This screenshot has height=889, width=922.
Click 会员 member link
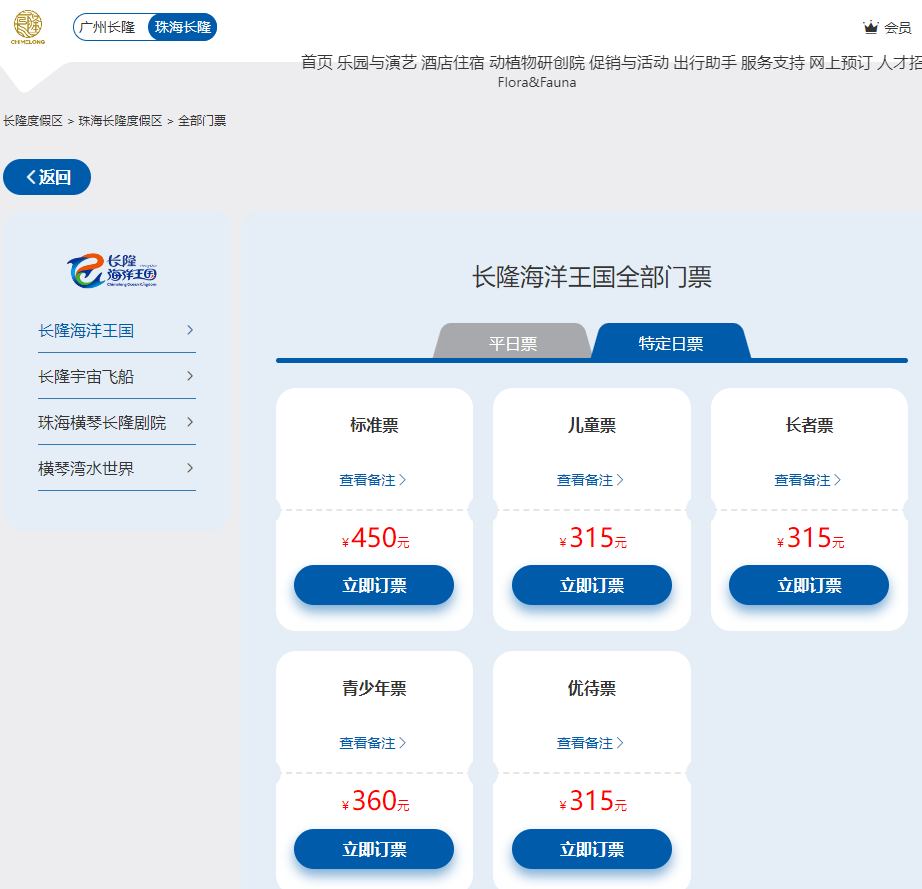tap(897, 28)
